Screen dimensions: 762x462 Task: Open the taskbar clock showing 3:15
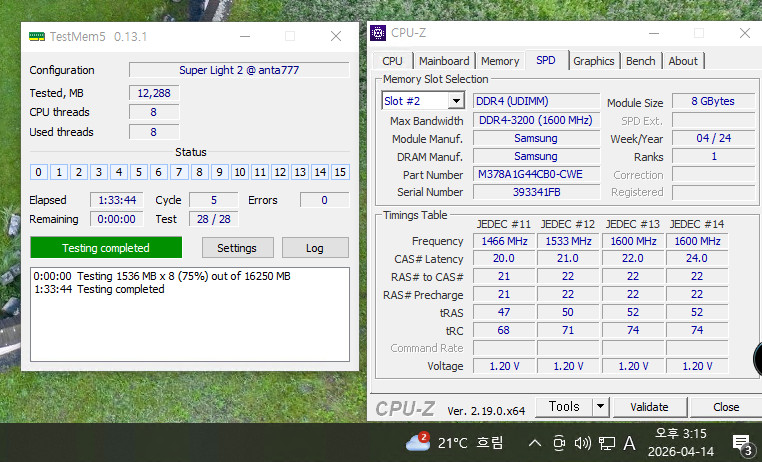pyautogui.click(x=680, y=443)
